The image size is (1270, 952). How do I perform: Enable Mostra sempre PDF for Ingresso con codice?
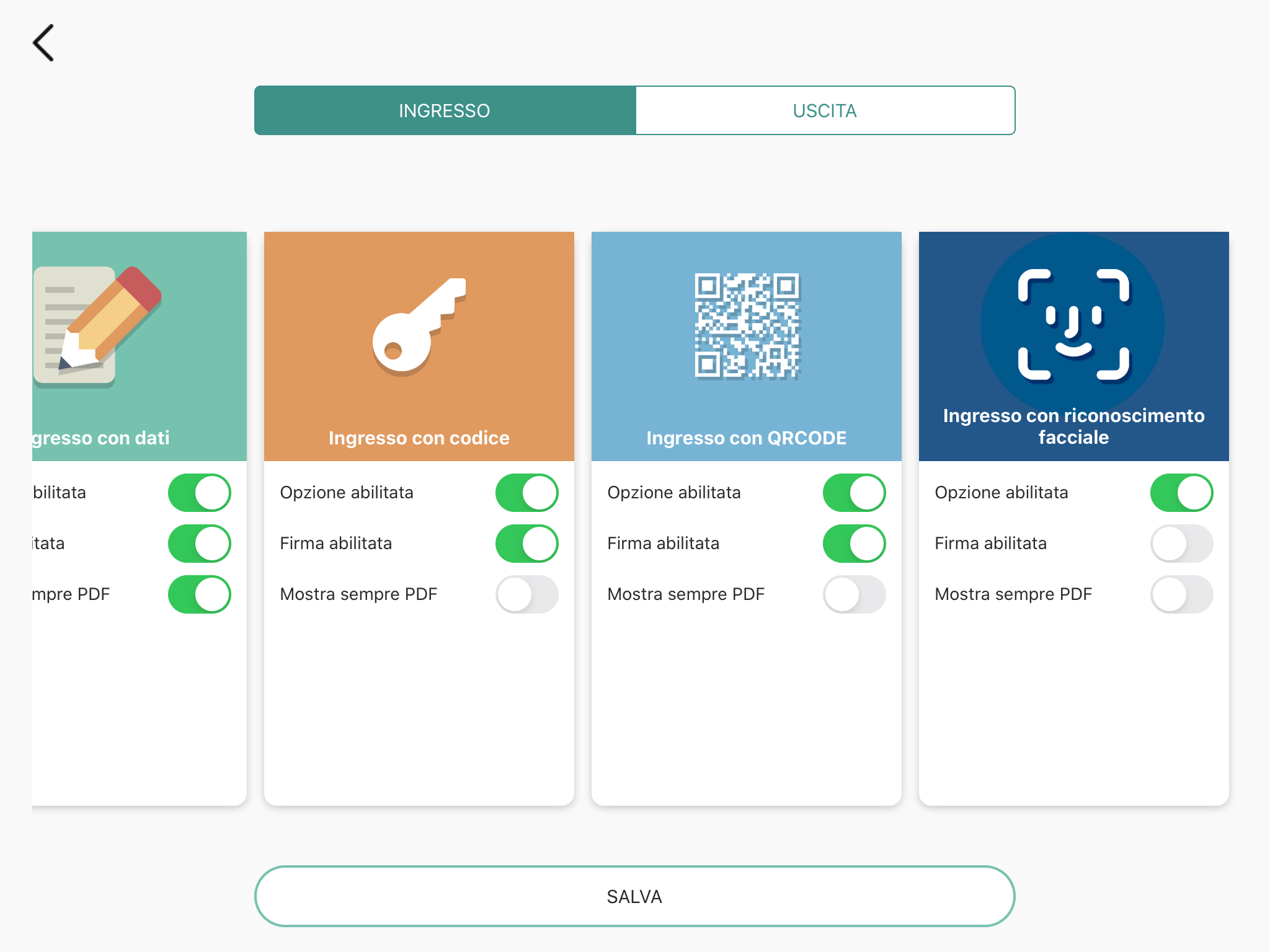pyautogui.click(x=527, y=594)
